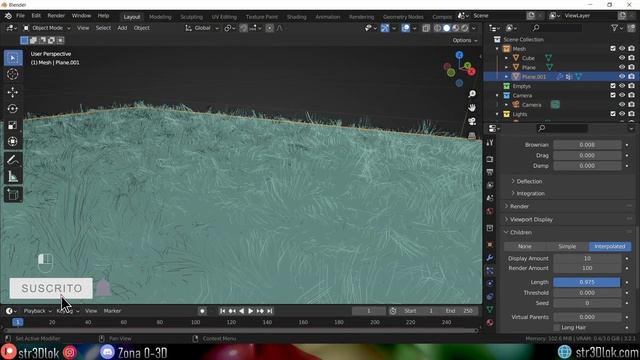The width and height of the screenshot is (640, 360).
Task: Uncheck the Mesh collection checkbox
Action: pyautogui.click(x=613, y=49)
